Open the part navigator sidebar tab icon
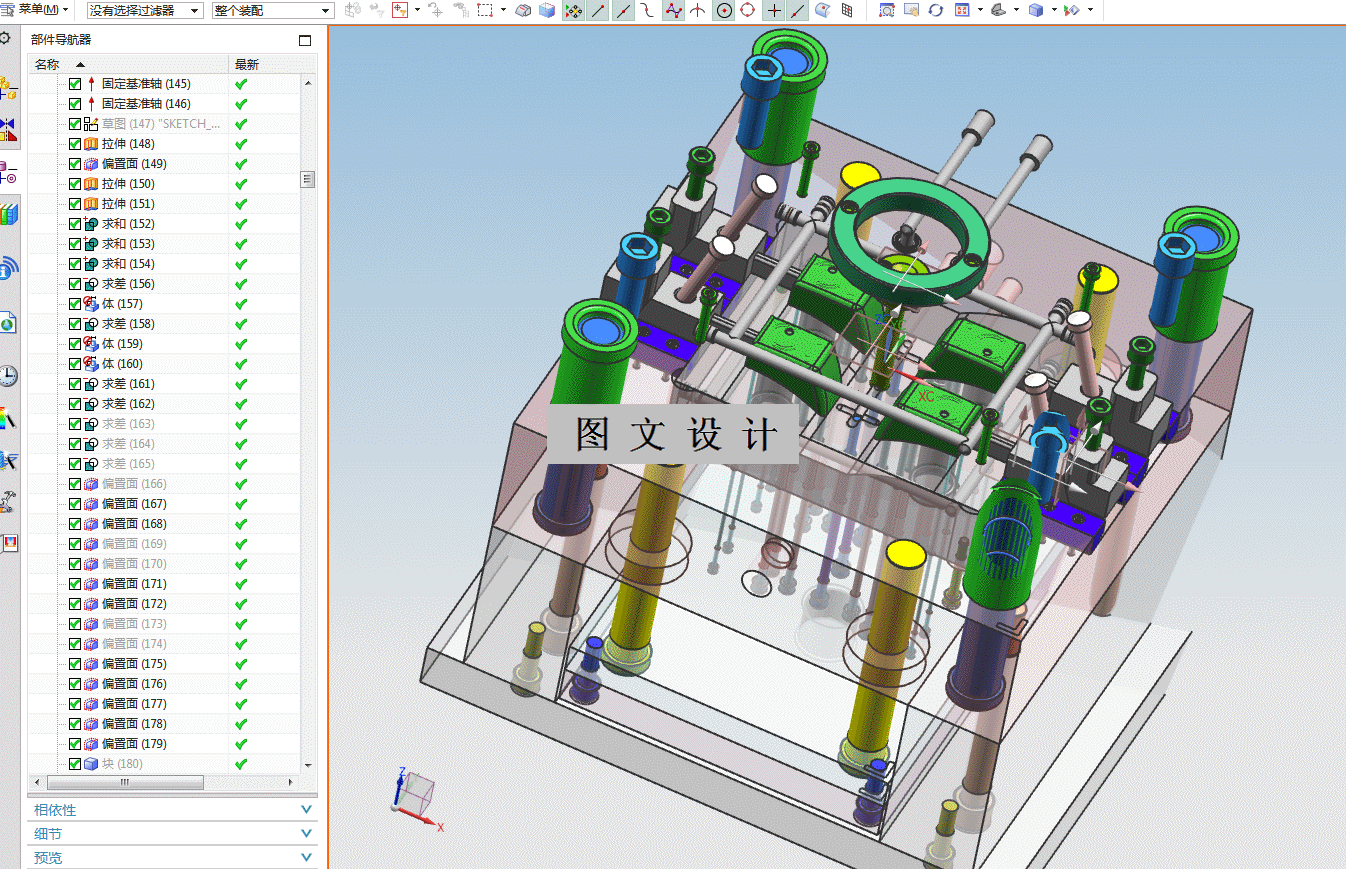This screenshot has height=869, width=1346. tap(8, 172)
